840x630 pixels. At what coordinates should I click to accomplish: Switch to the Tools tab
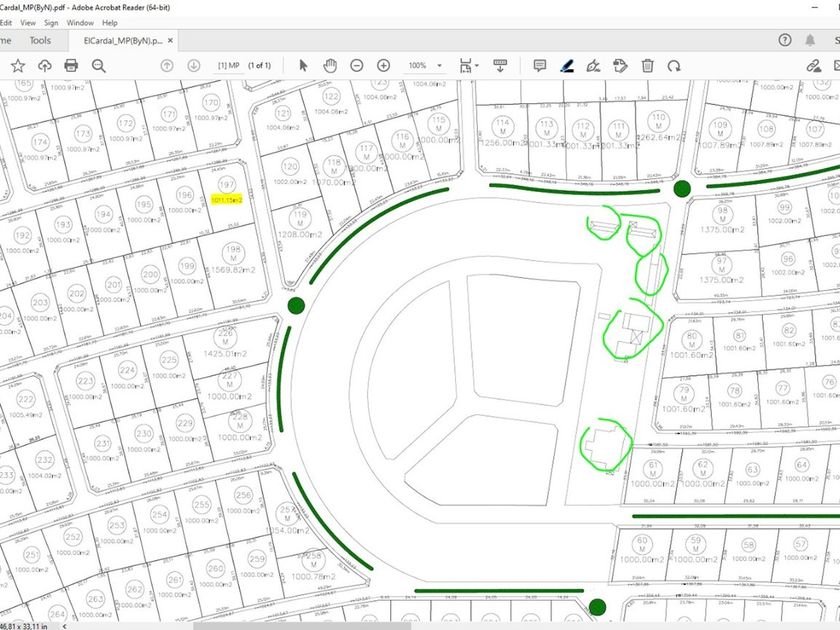(x=40, y=40)
